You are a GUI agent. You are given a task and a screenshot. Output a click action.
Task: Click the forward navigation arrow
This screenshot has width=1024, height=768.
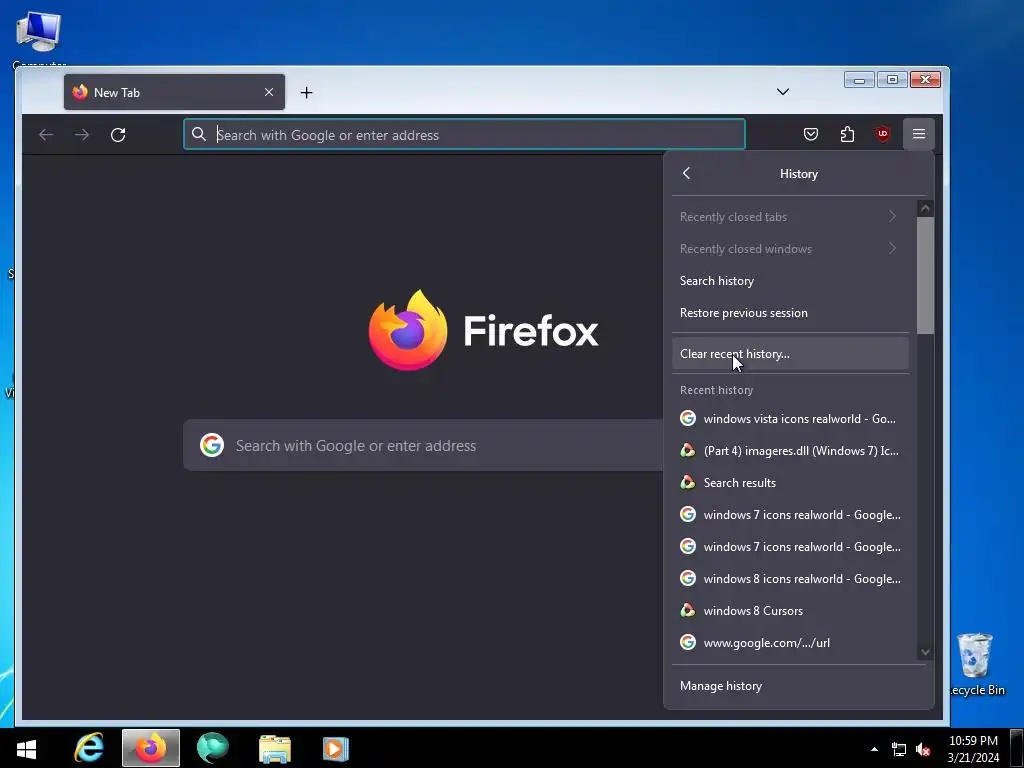pos(82,135)
